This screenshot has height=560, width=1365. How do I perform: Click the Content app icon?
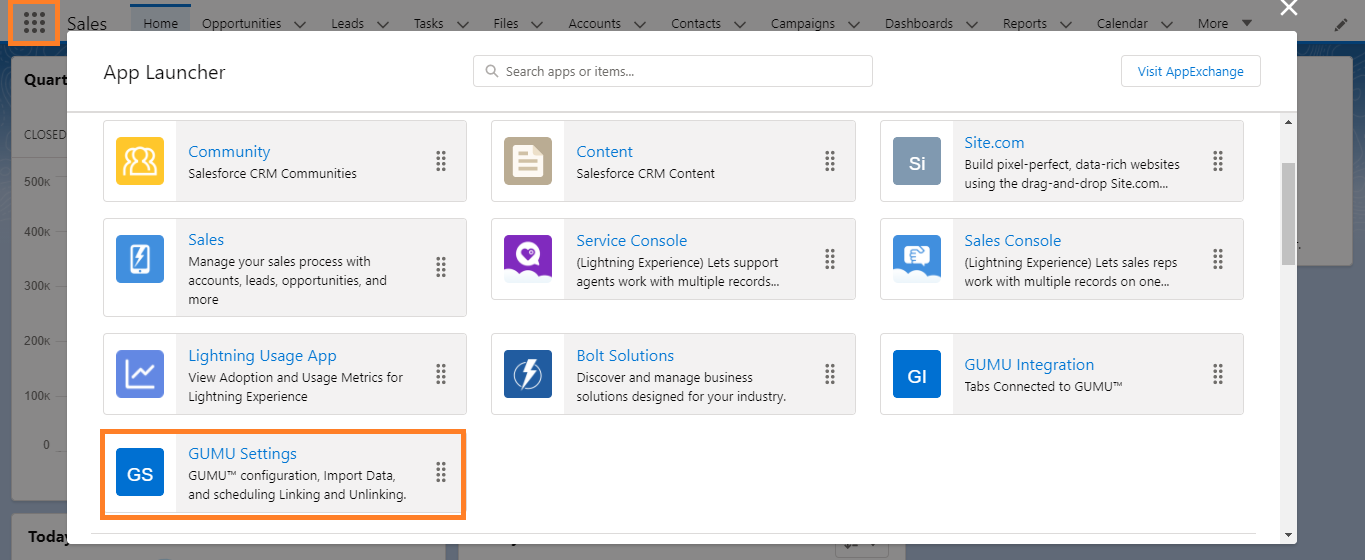(x=528, y=161)
